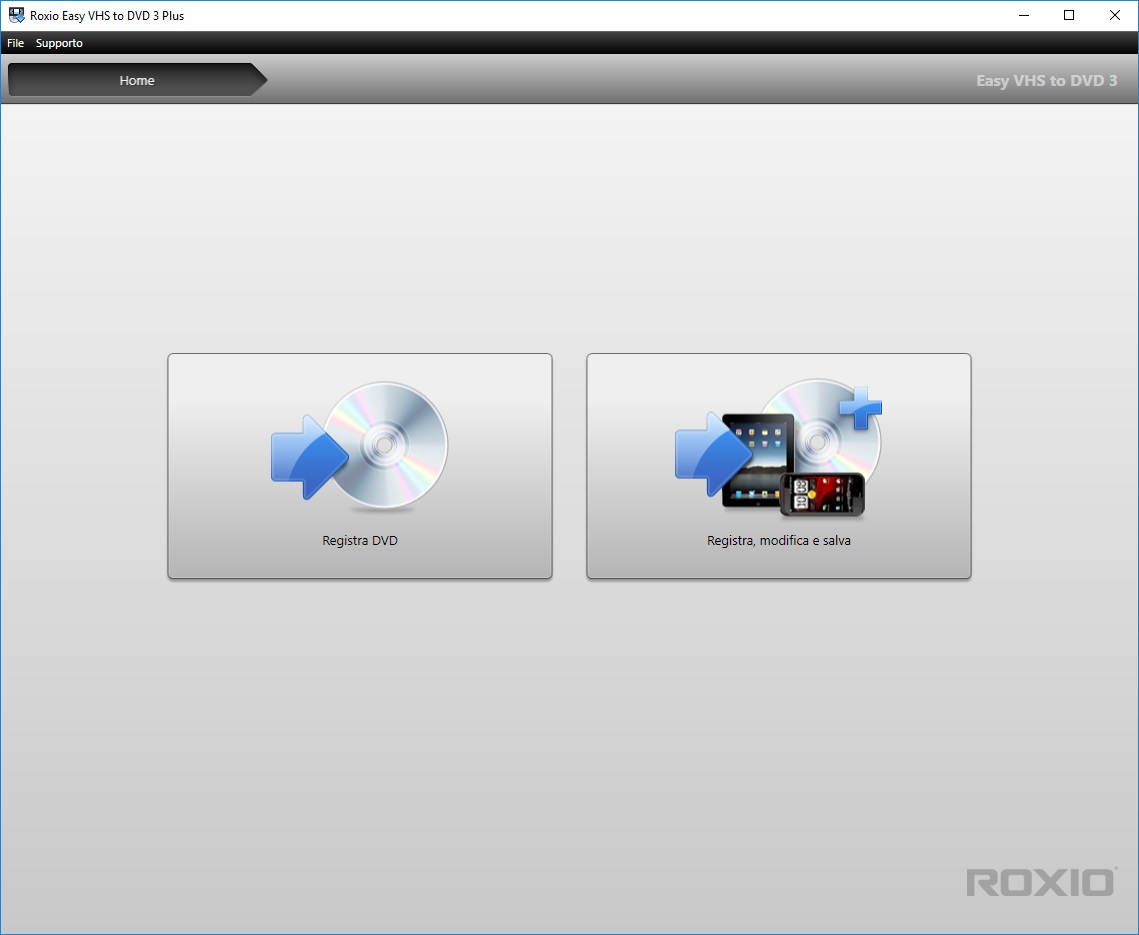Screen dimensions: 1139x935
Task: Click the Roxio app icon in title bar
Action: coord(16,15)
